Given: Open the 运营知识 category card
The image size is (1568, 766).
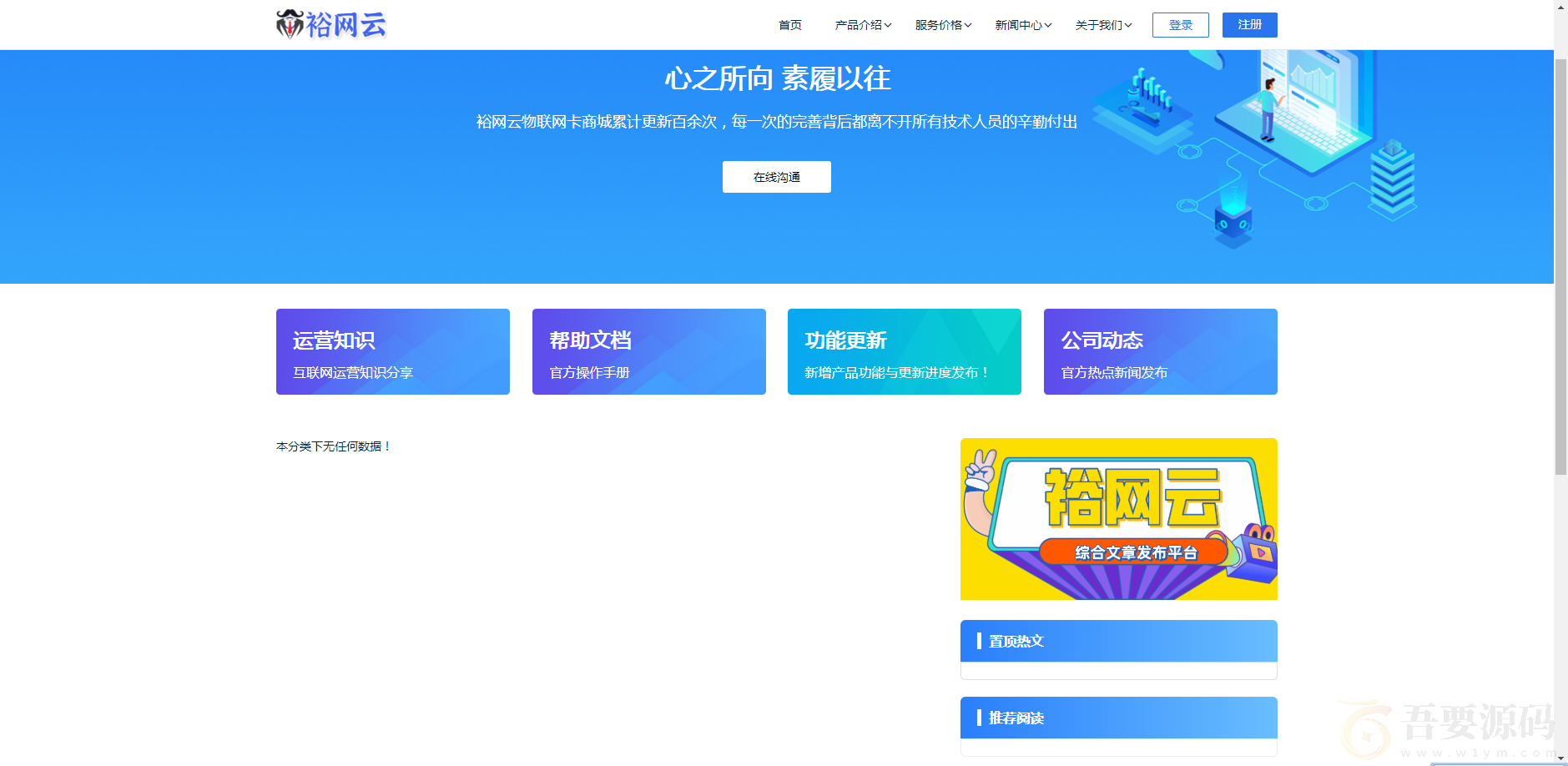Looking at the screenshot, I should pyautogui.click(x=393, y=351).
